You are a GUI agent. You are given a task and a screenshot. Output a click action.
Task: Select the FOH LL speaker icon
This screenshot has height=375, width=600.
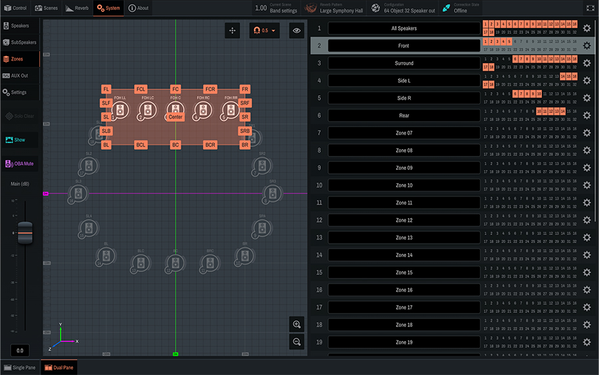click(120, 111)
